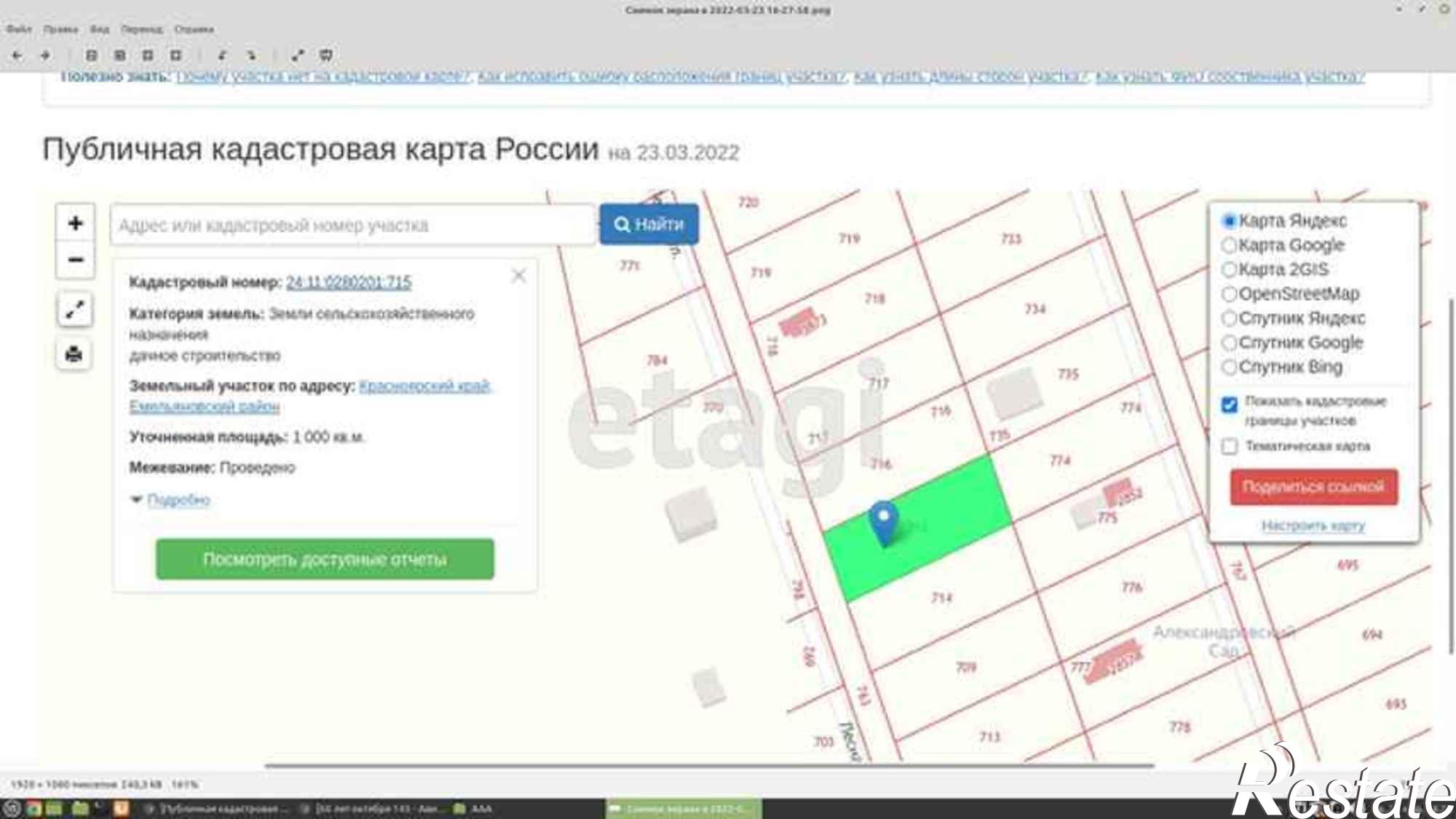Zoom out the map with minus button
1456x819 pixels.
[75, 260]
